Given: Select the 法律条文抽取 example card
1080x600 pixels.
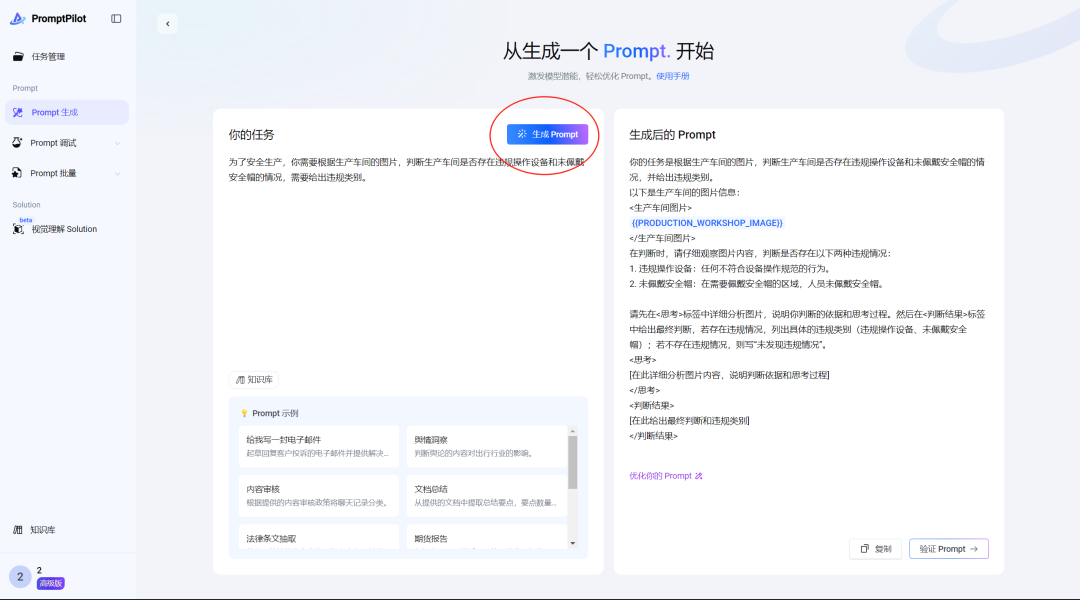Looking at the screenshot, I should click(x=319, y=537).
